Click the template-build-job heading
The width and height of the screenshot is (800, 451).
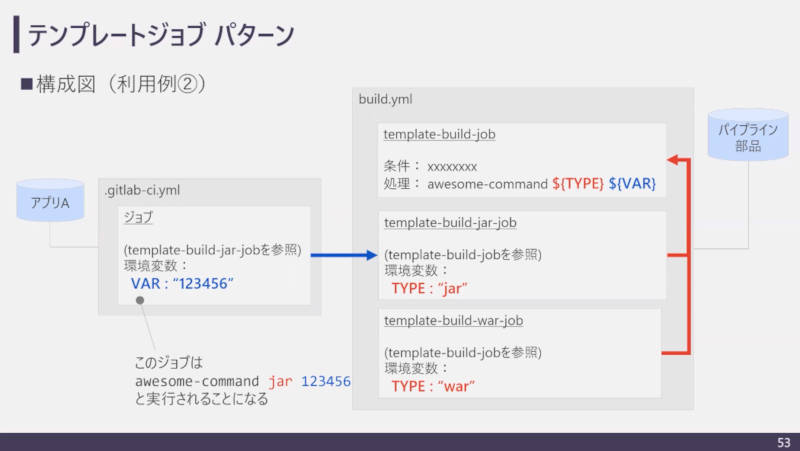pos(439,134)
